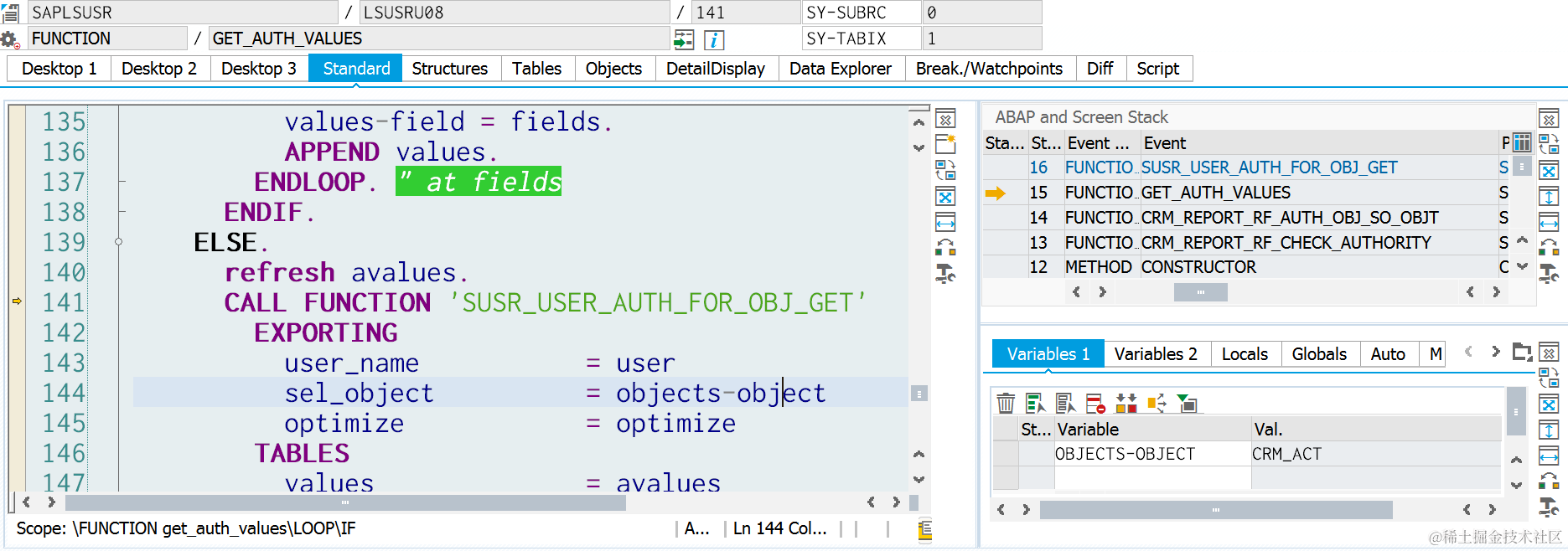The width and height of the screenshot is (1568, 551).
Task: Collapse the ELSE block fold marker
Action: click(x=119, y=242)
